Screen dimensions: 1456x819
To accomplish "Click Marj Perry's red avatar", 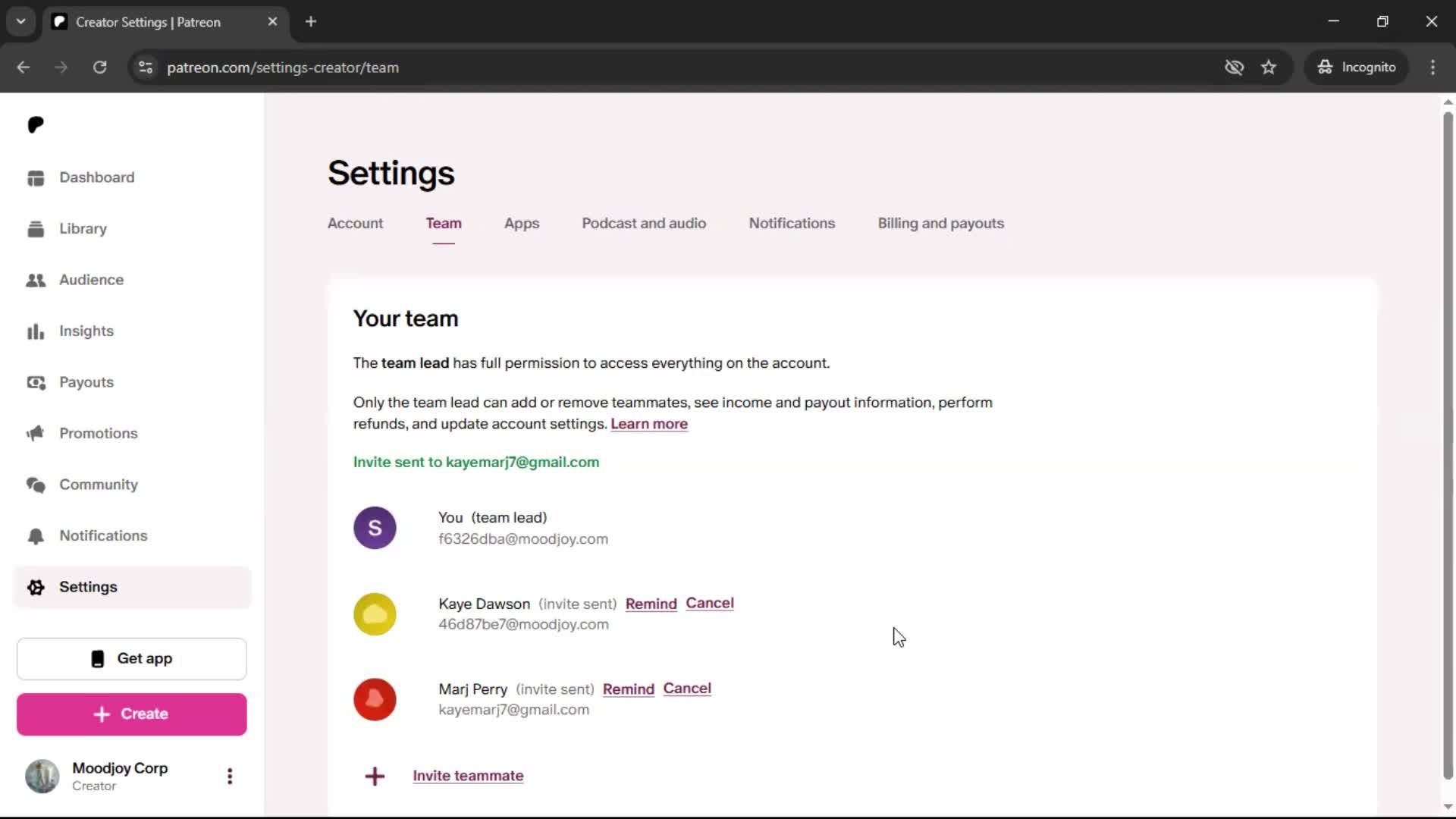I will tap(375, 699).
